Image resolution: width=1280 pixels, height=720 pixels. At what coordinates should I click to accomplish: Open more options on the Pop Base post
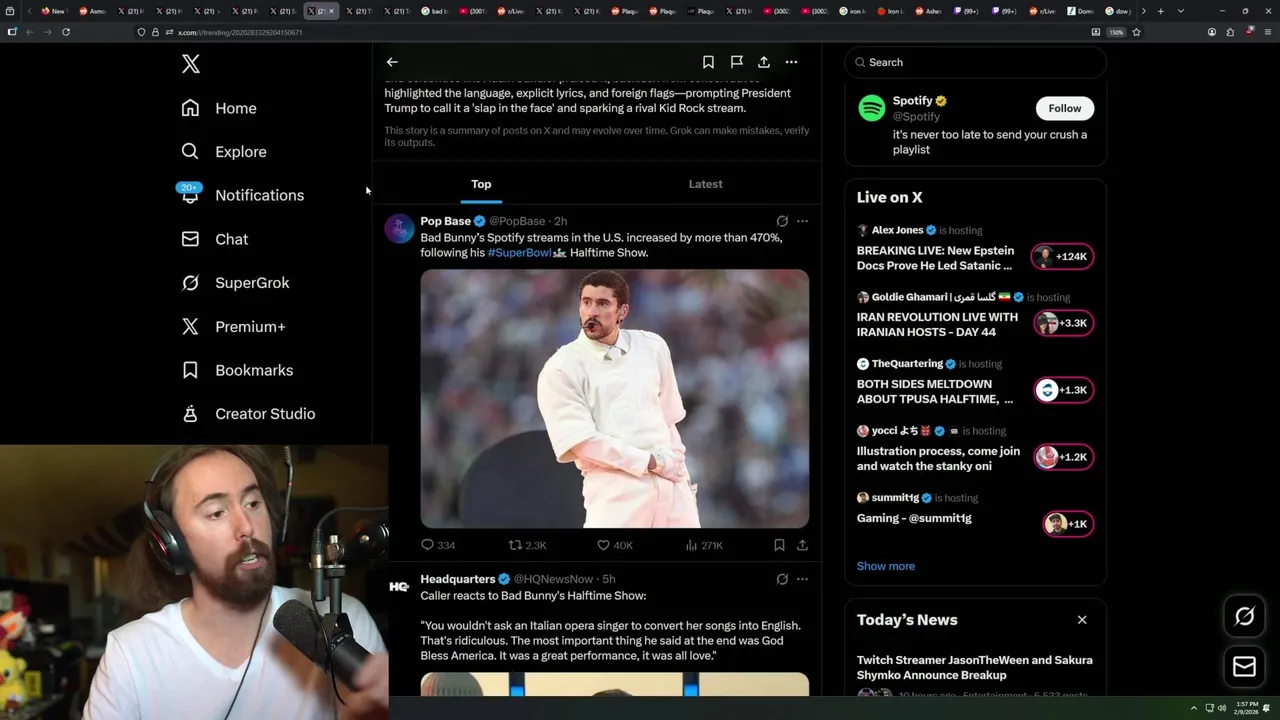point(802,221)
